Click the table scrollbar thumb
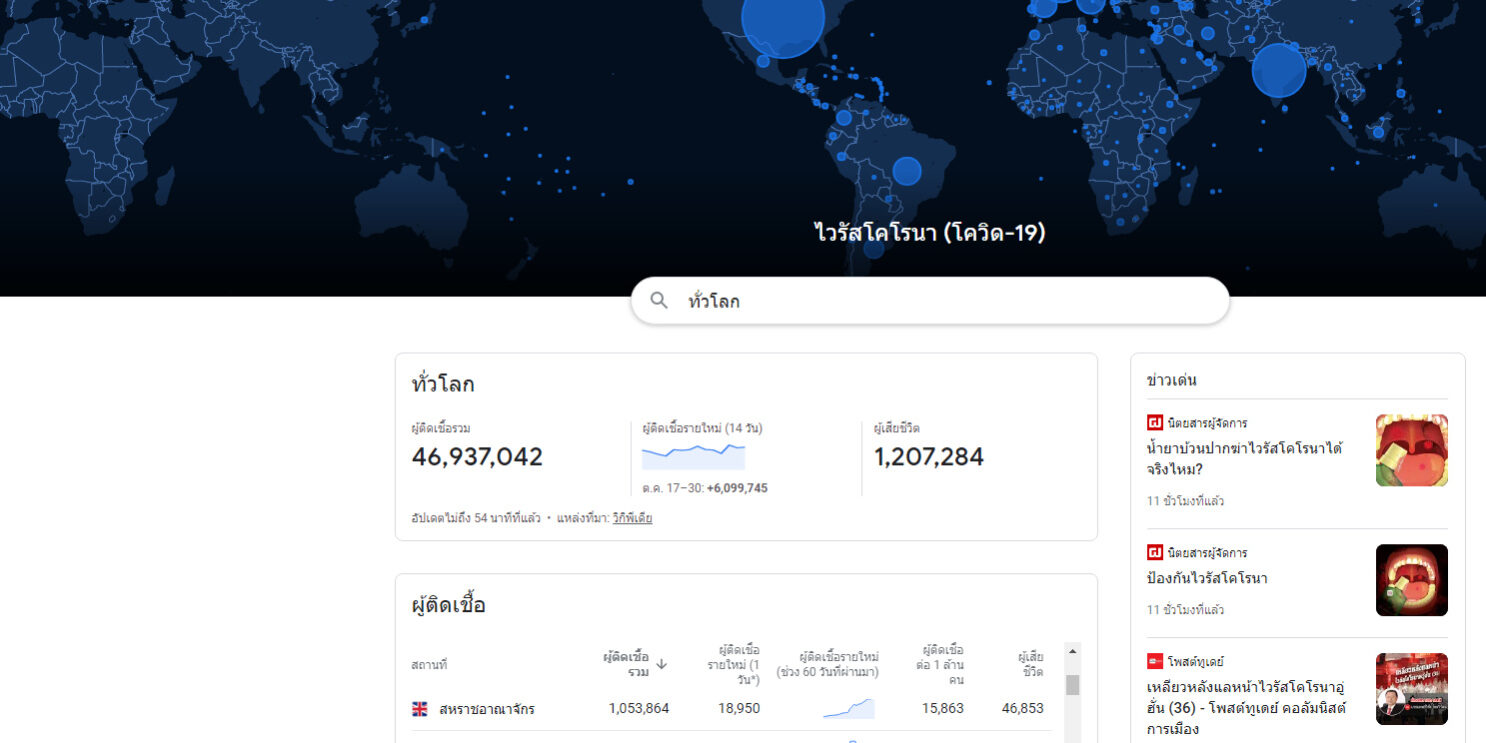The height and width of the screenshot is (743, 1486). [x=1073, y=685]
